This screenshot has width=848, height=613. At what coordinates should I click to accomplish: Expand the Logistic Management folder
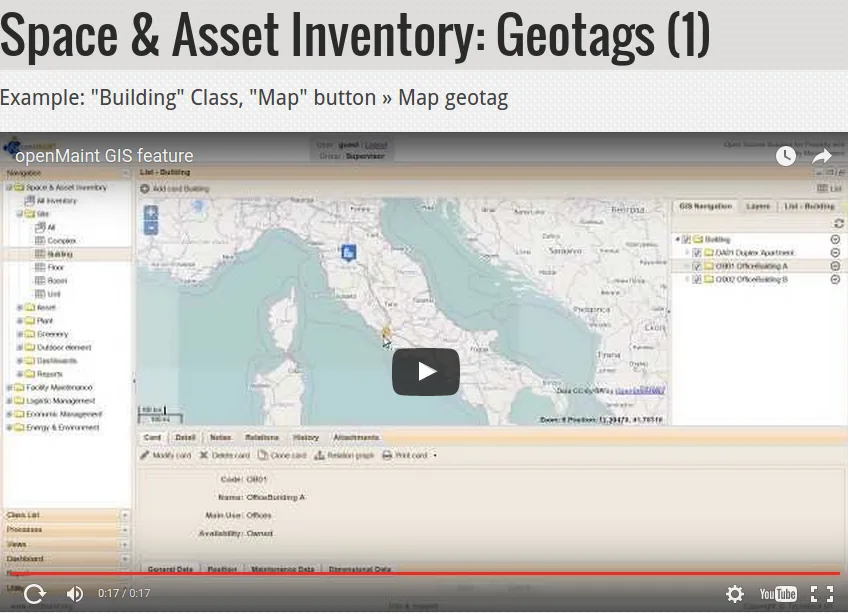pos(9,401)
